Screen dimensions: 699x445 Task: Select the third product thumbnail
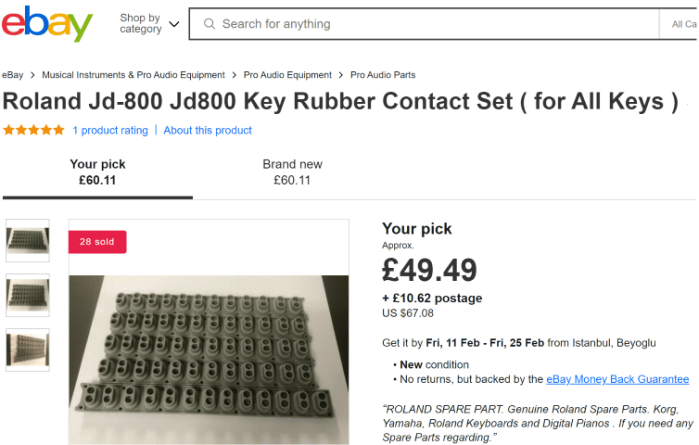click(27, 350)
